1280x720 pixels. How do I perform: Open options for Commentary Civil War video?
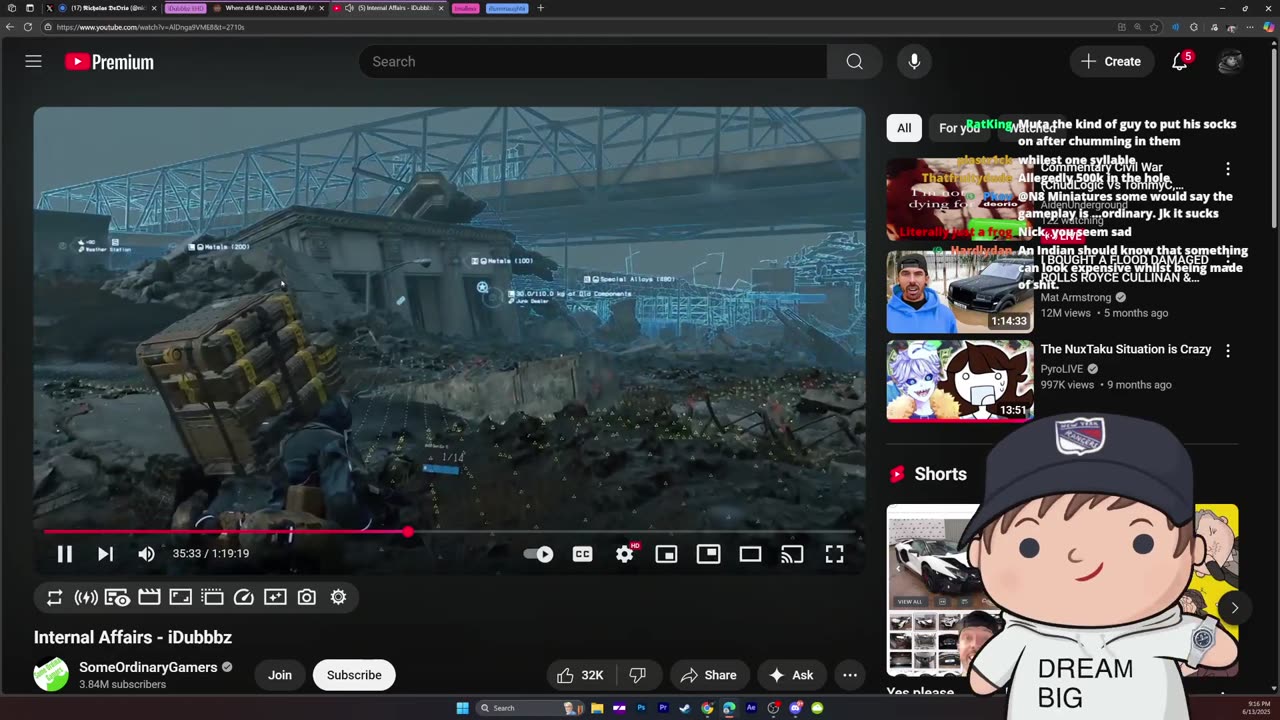click(x=1228, y=169)
